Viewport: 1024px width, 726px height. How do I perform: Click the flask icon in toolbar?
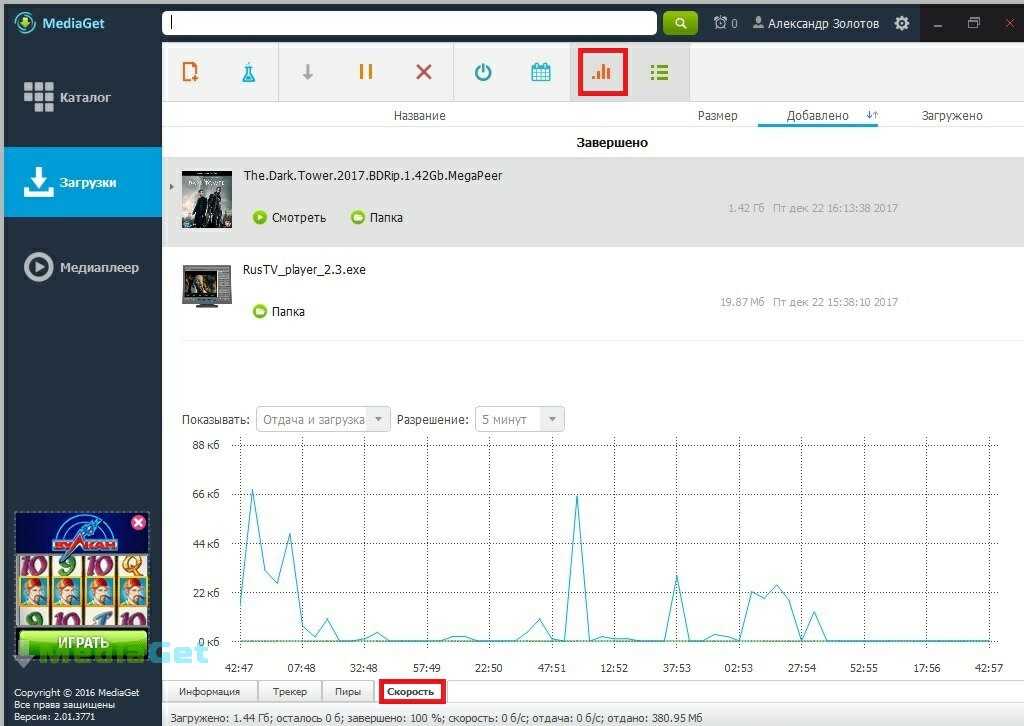tap(248, 72)
